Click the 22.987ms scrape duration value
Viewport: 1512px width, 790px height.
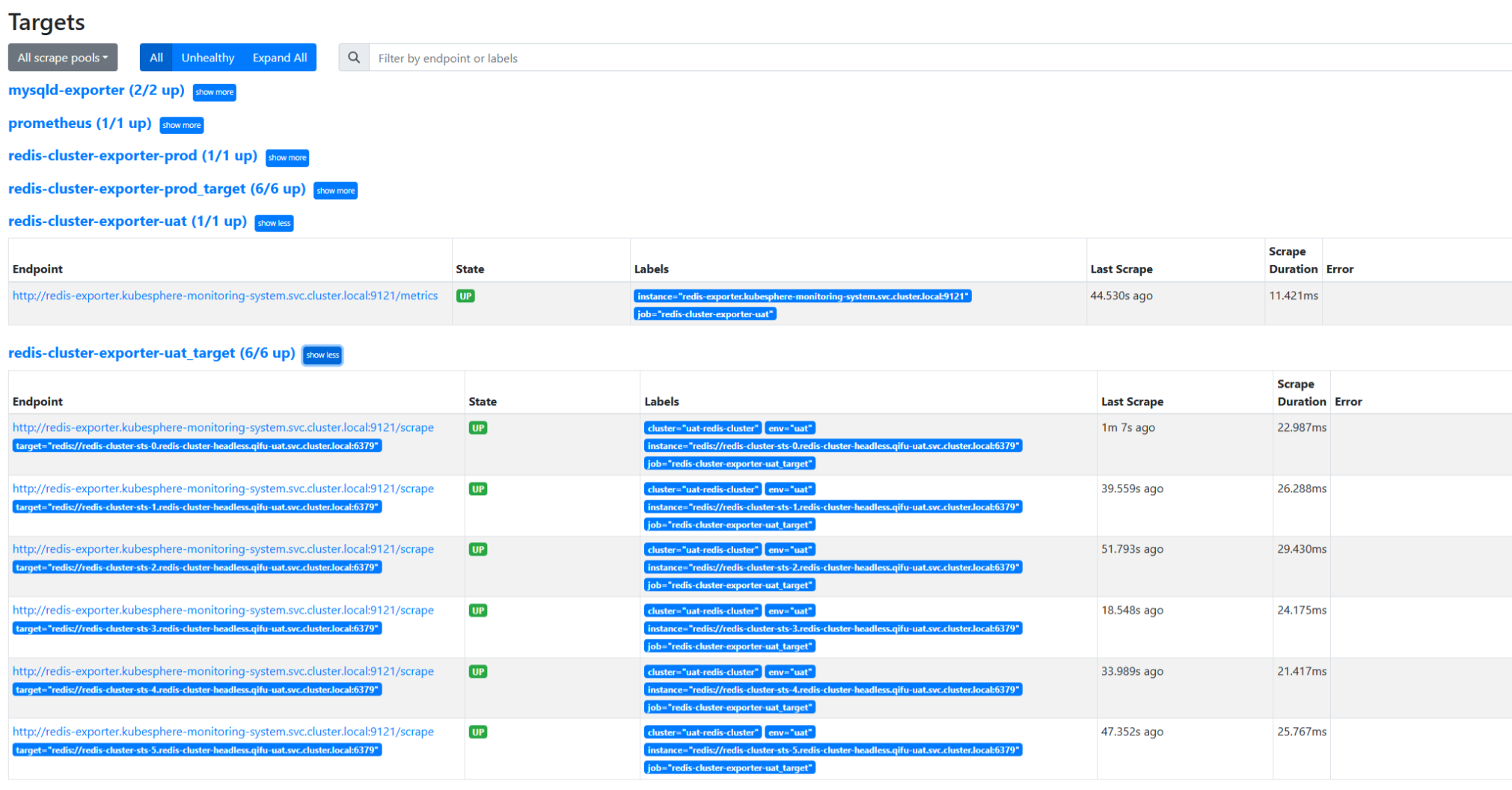(1302, 427)
